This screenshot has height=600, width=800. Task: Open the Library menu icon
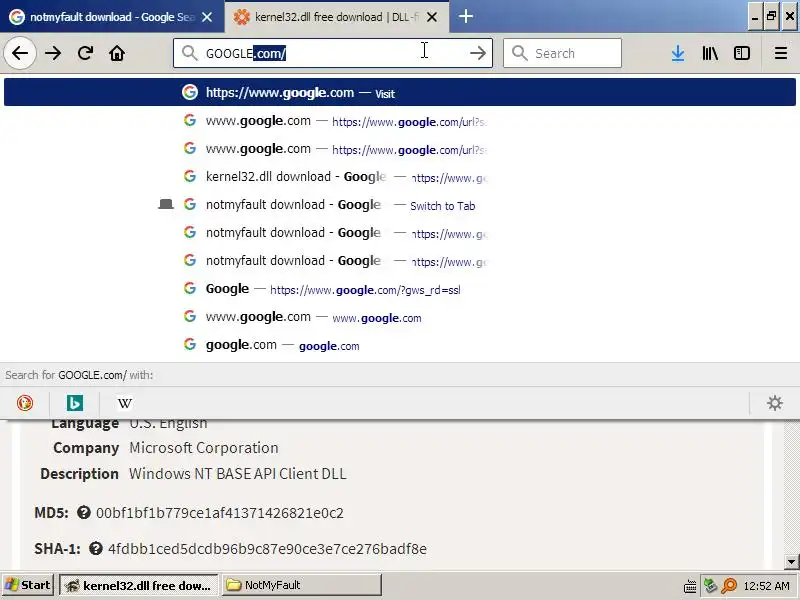(710, 53)
